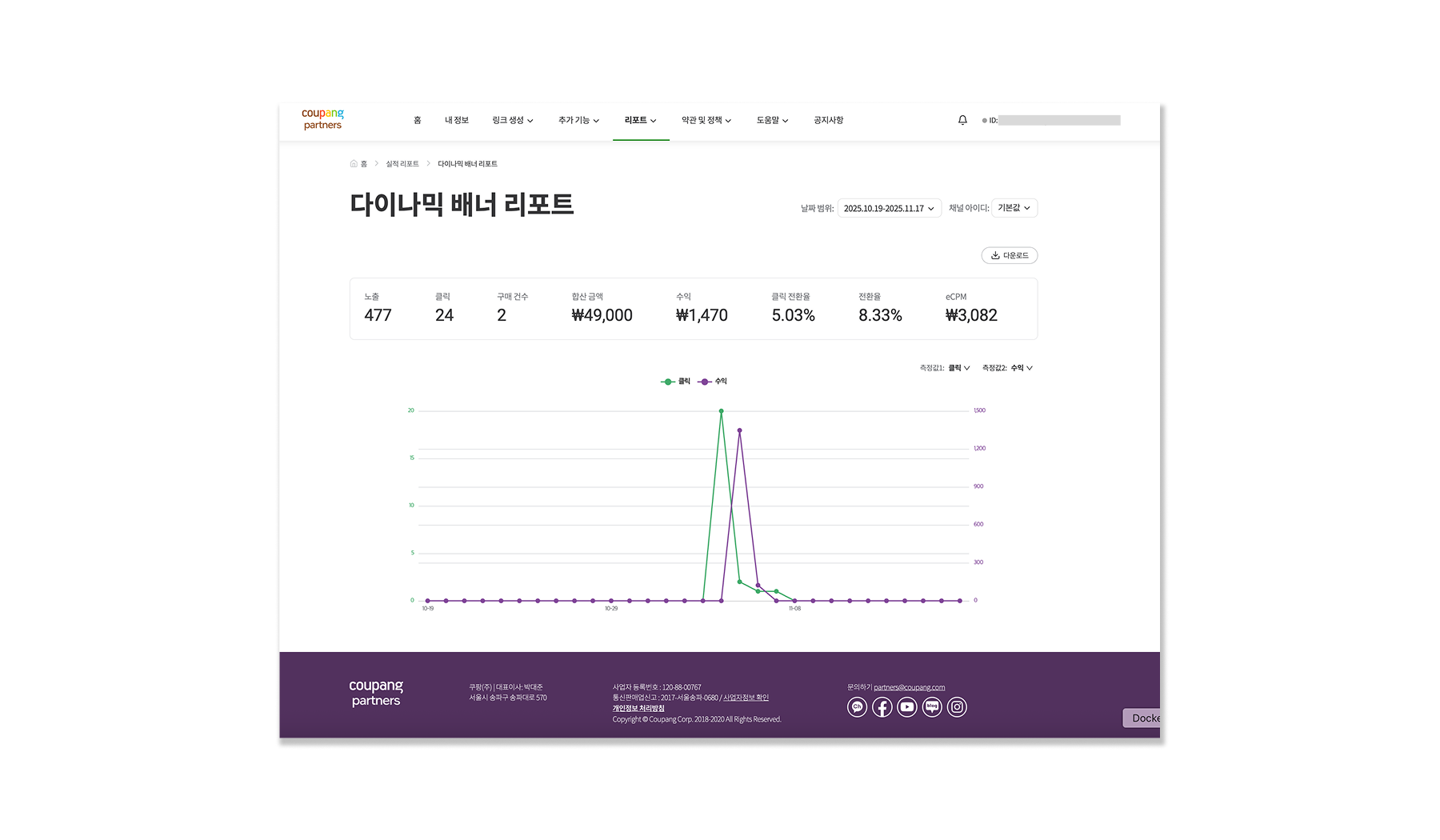Open the 리포트 menu
The width and height of the screenshot is (1440, 840).
pos(640,120)
